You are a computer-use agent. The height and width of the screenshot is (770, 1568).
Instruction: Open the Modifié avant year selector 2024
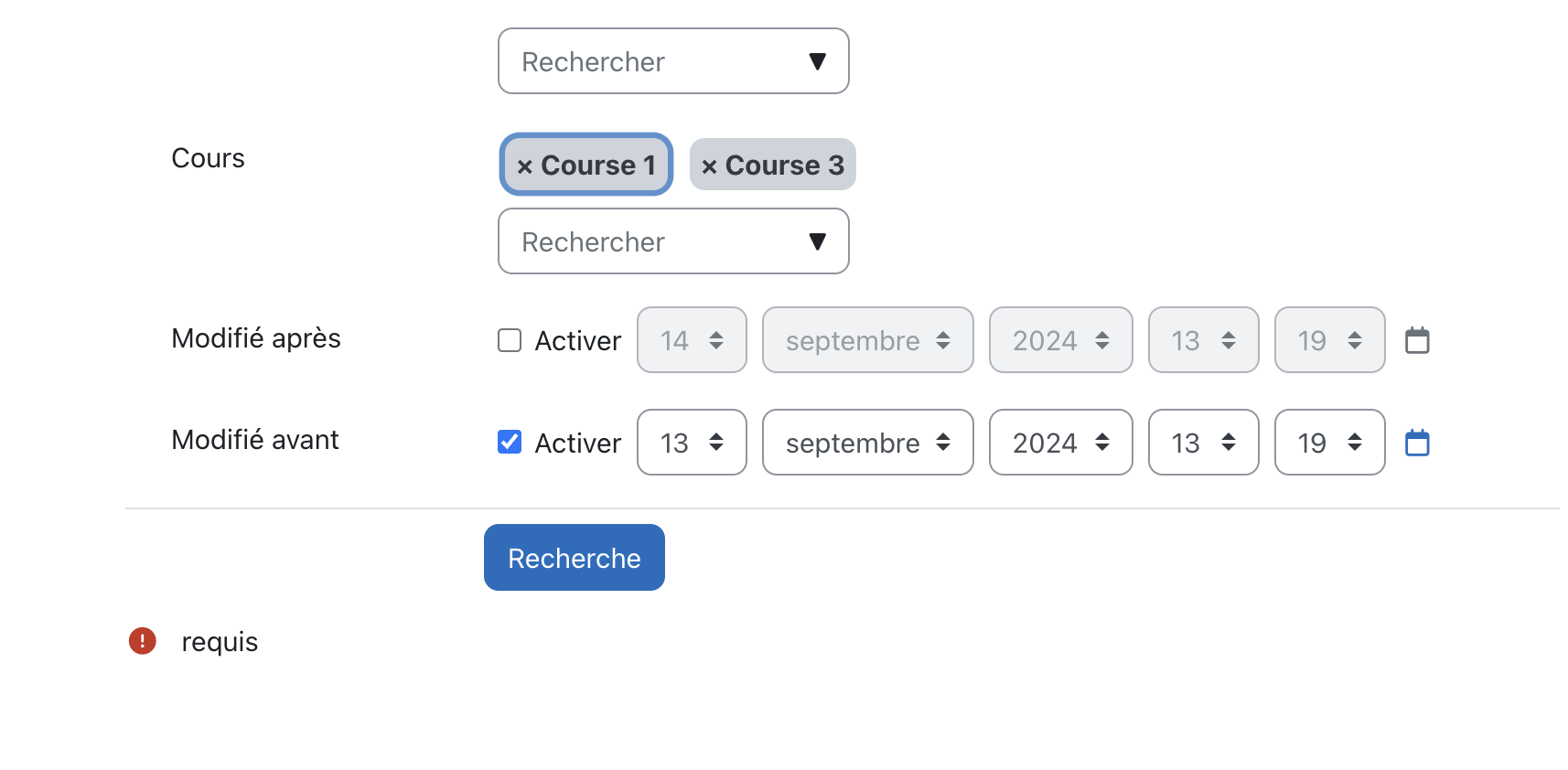1060,443
